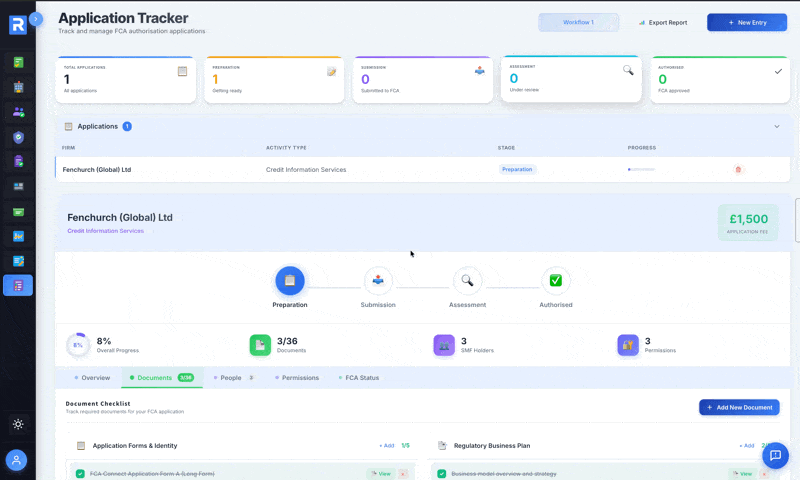Open the green checklist document sidebar icon
Screen dimensions: 800x480
[18, 62]
